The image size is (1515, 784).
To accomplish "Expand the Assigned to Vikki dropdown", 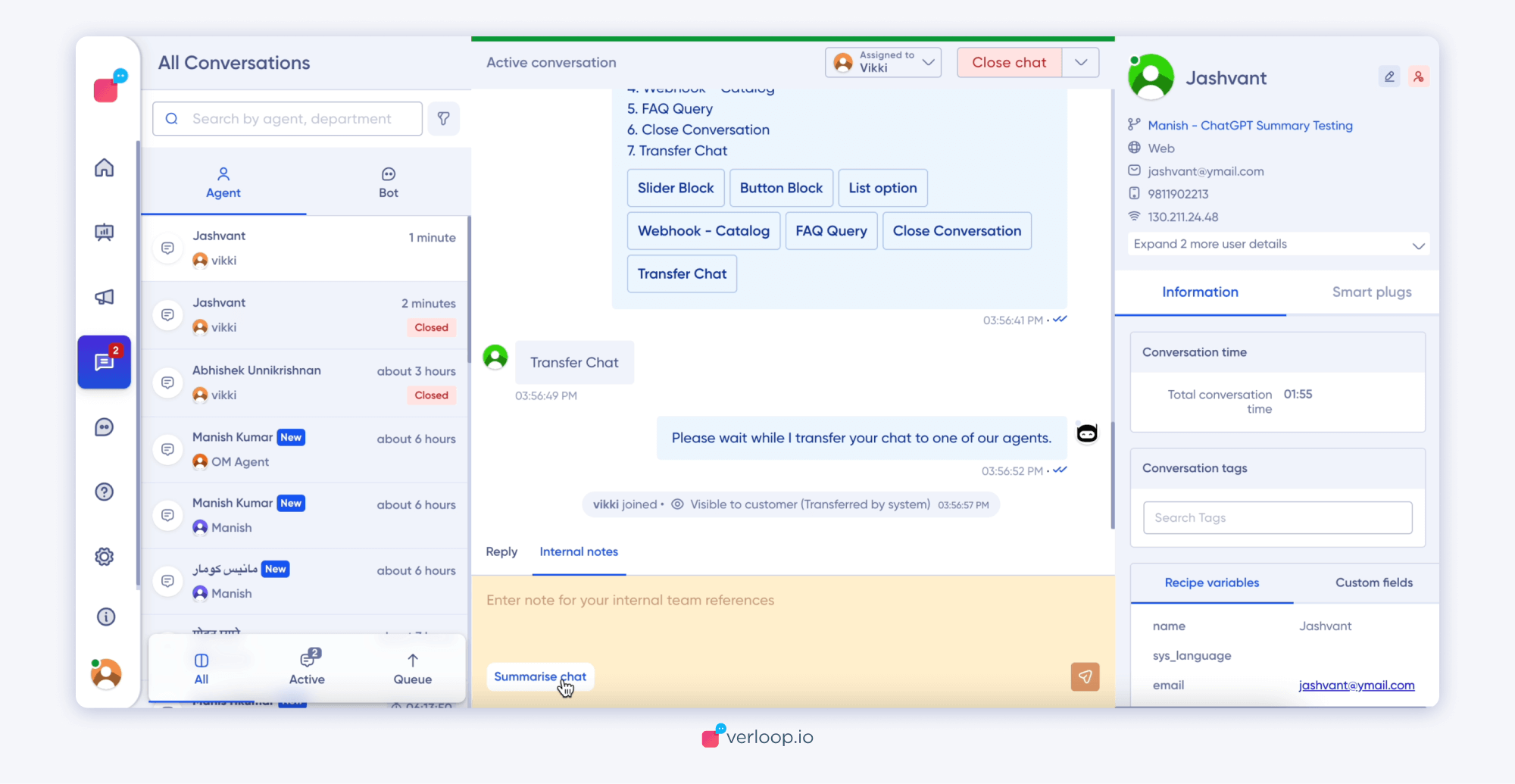I will pyautogui.click(x=929, y=62).
